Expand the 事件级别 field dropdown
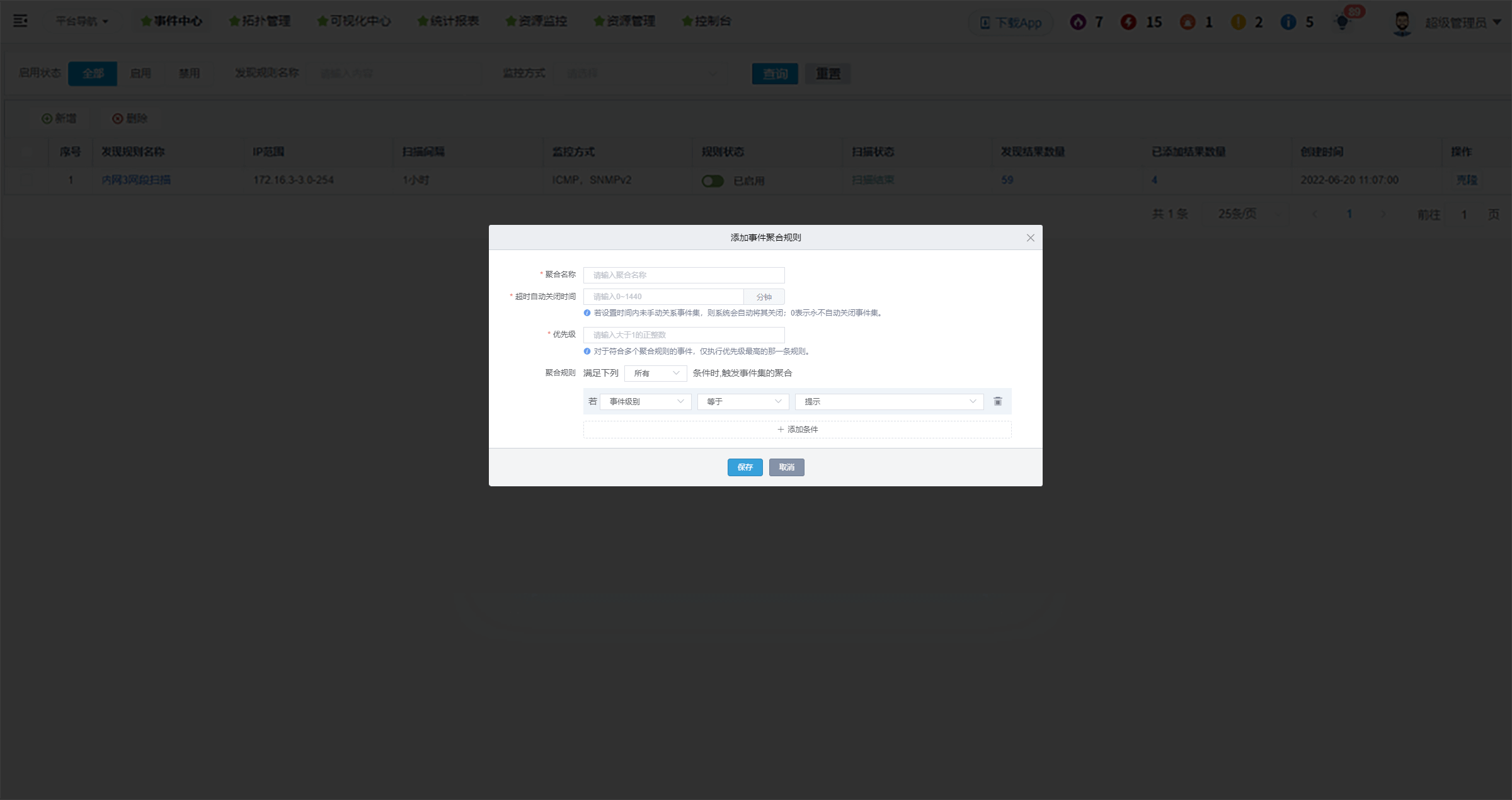 [646, 402]
